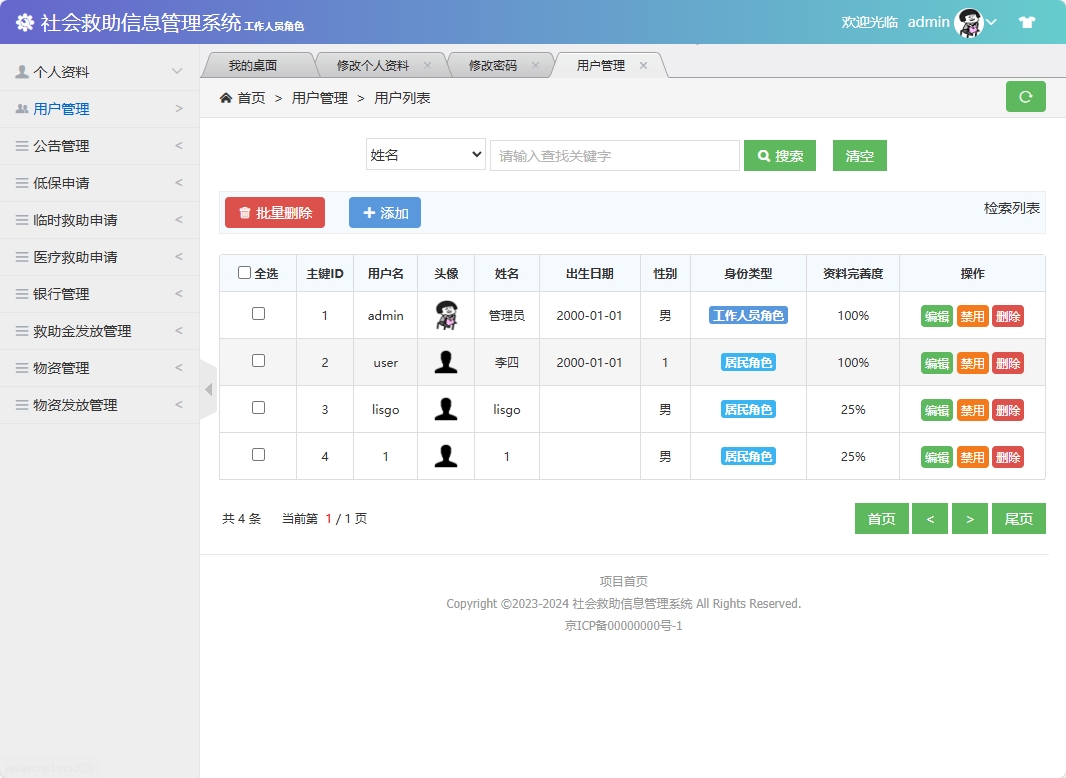Switch to the 修改密码 tab

click(491, 63)
